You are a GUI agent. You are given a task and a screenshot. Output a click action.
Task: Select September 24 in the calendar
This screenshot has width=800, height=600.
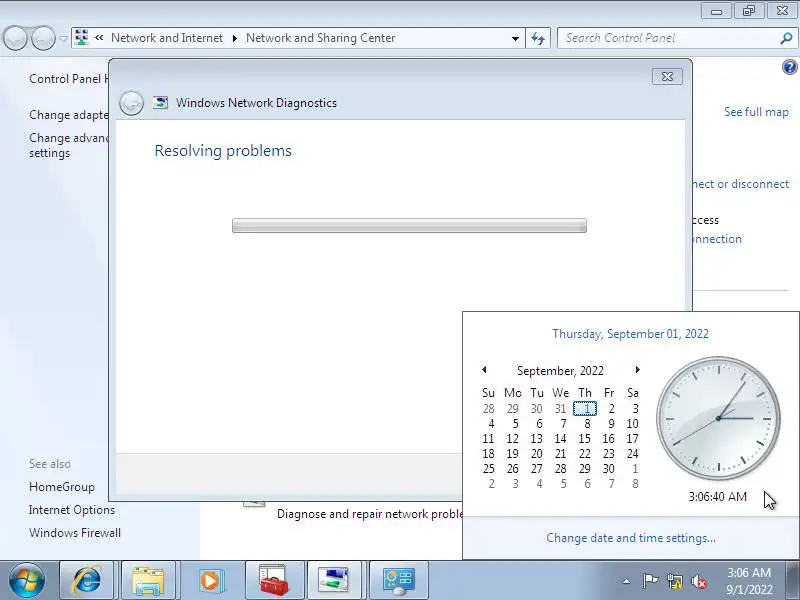[x=633, y=454]
